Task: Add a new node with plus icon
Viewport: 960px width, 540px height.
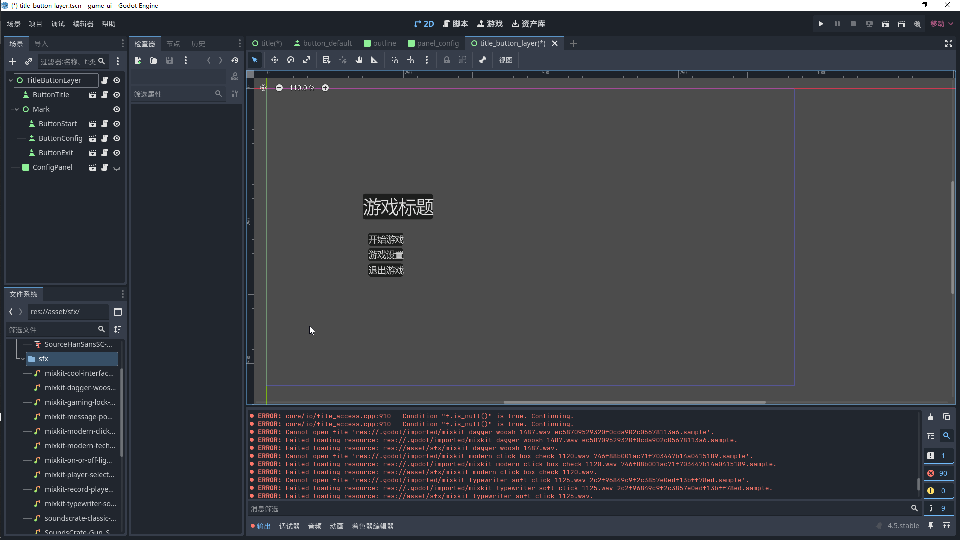Action: [x=12, y=62]
